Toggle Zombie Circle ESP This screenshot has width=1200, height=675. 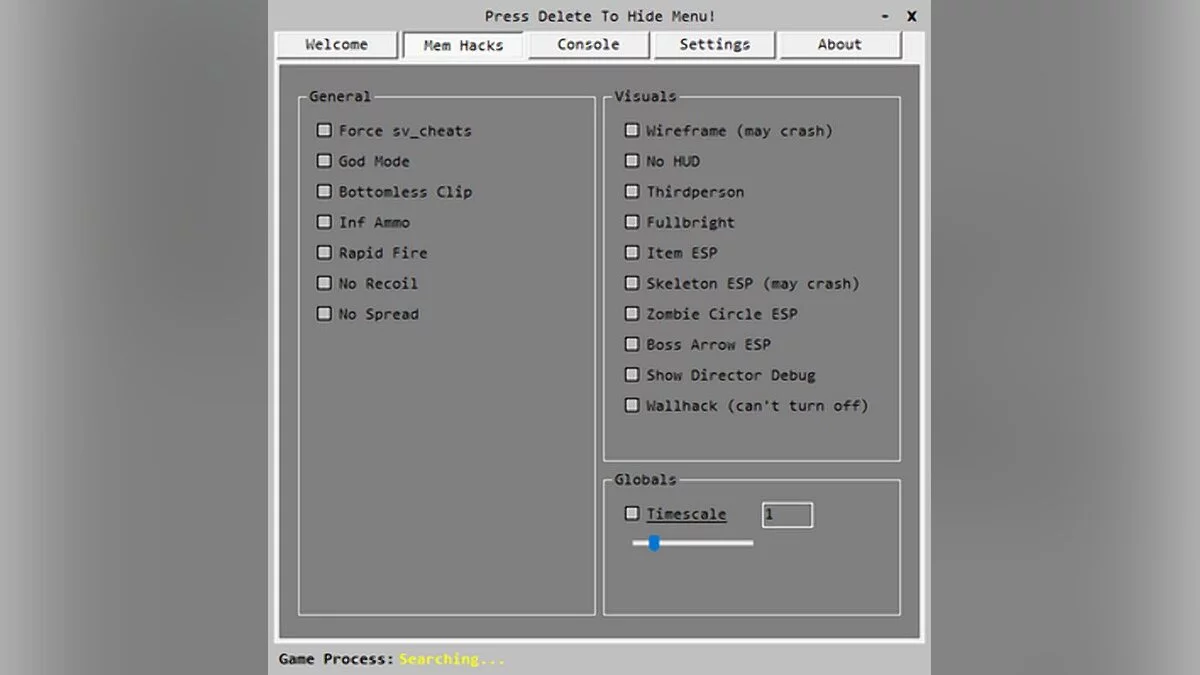pyautogui.click(x=632, y=314)
